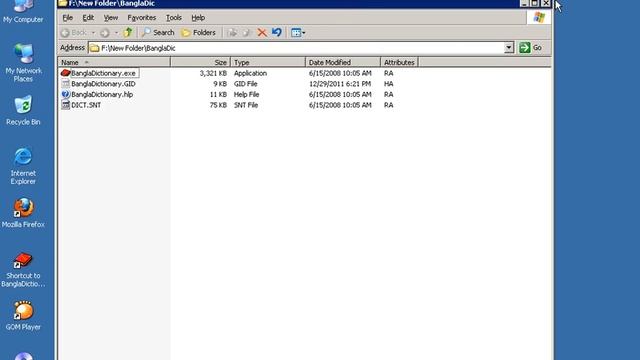Image resolution: width=640 pixels, height=360 pixels.
Task: Click the red BanglaDictionary.exe file icon
Action: [x=65, y=73]
